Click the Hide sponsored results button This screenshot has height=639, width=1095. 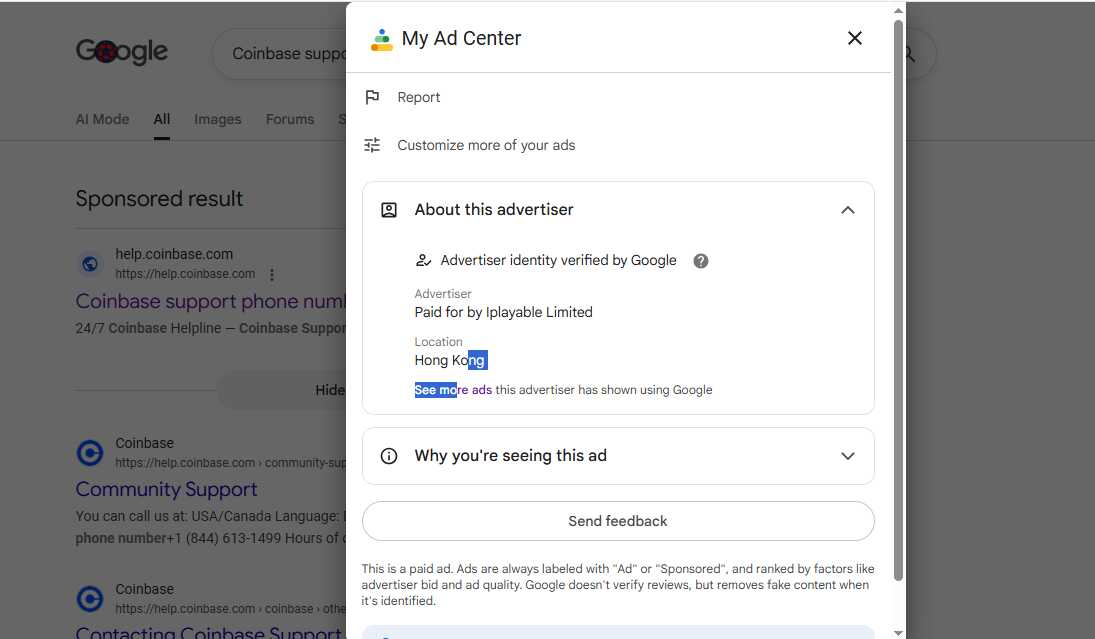click(x=283, y=390)
